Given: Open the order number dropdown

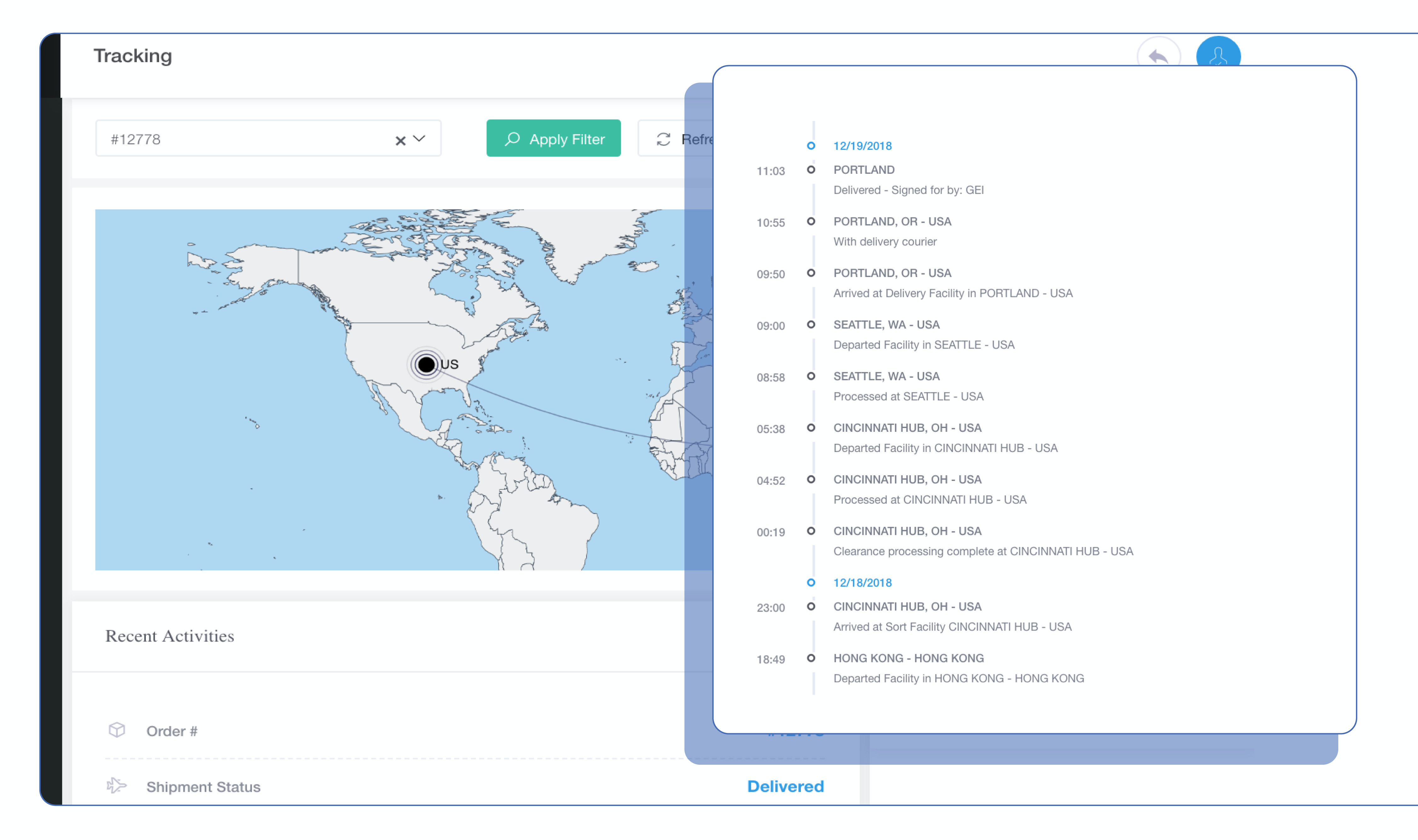Looking at the screenshot, I should (x=419, y=139).
